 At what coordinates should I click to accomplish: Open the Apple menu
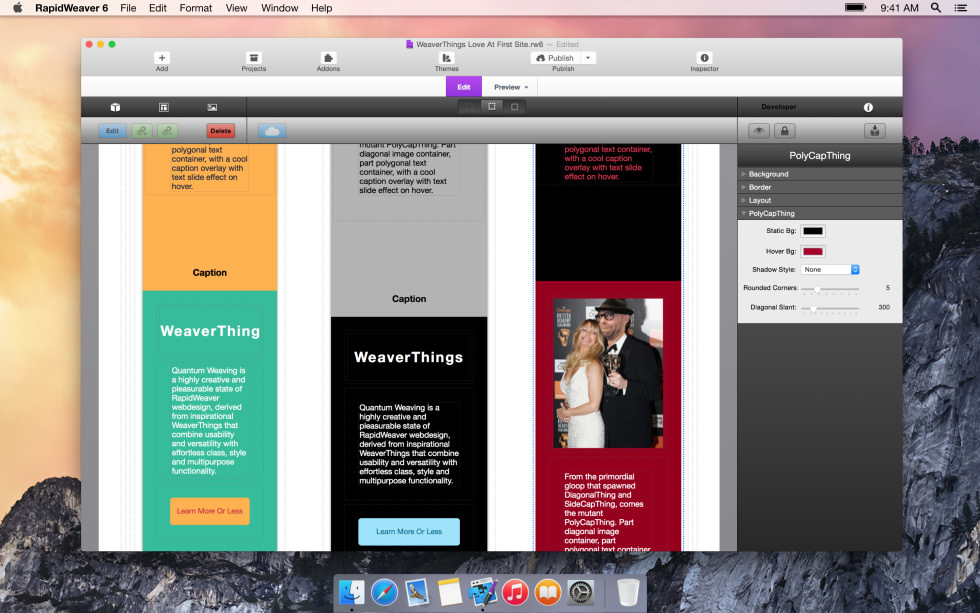tap(18, 7)
